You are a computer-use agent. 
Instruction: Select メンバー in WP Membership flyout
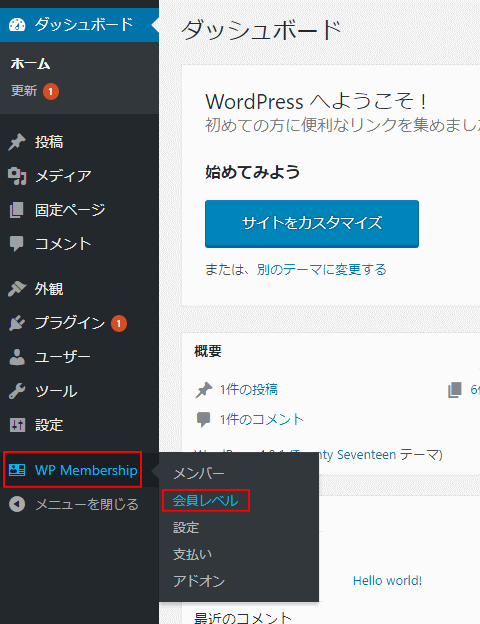[x=199, y=474]
